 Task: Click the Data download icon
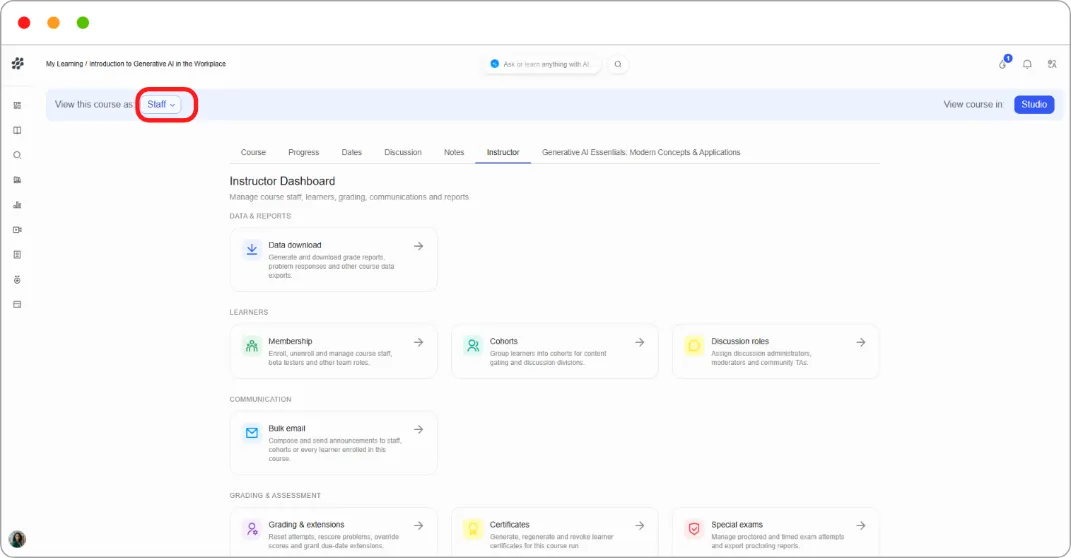click(252, 249)
